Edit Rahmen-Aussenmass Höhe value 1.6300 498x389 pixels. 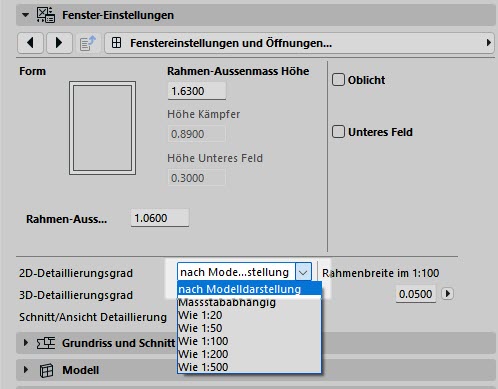(197, 91)
